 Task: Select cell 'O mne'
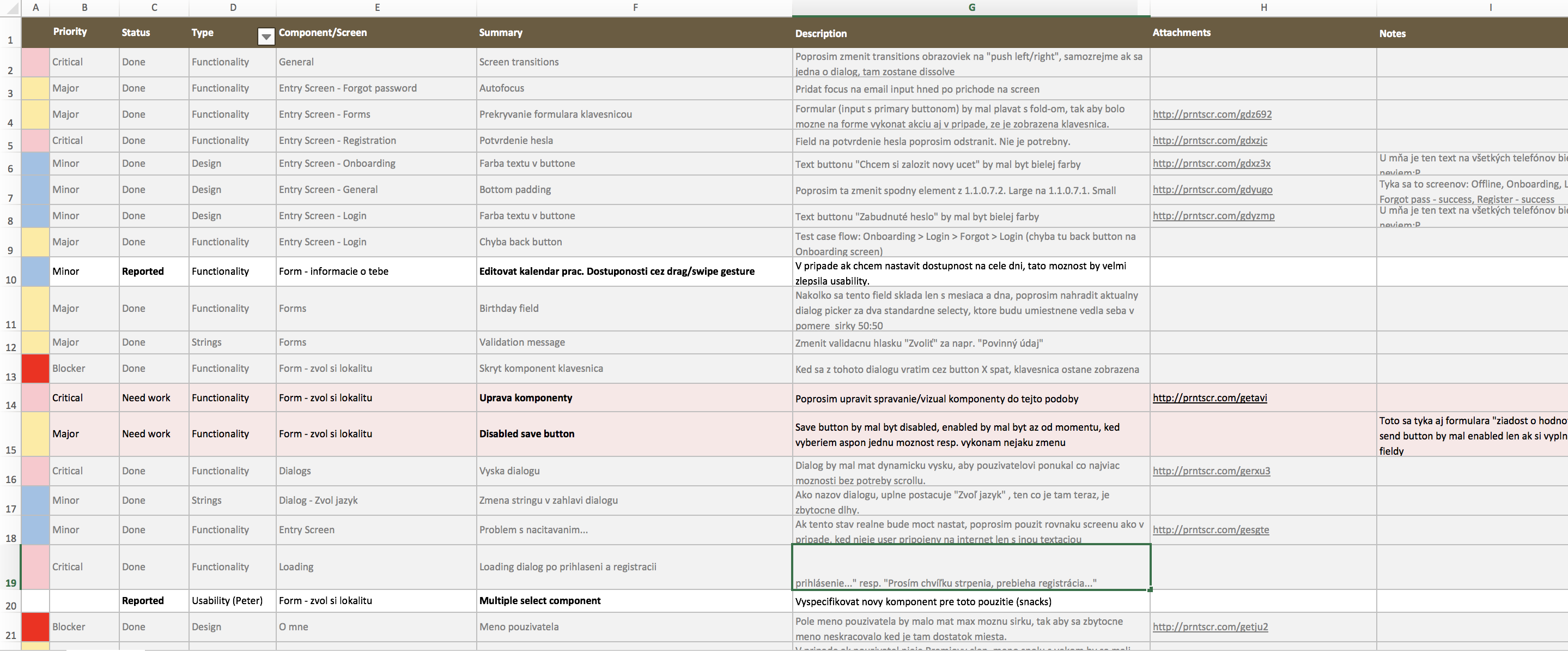click(376, 627)
